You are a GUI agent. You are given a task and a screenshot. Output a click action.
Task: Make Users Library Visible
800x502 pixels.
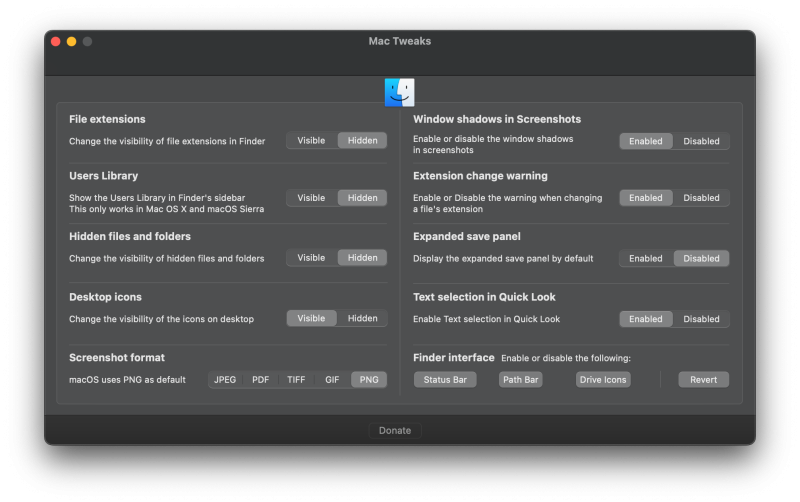pos(311,197)
